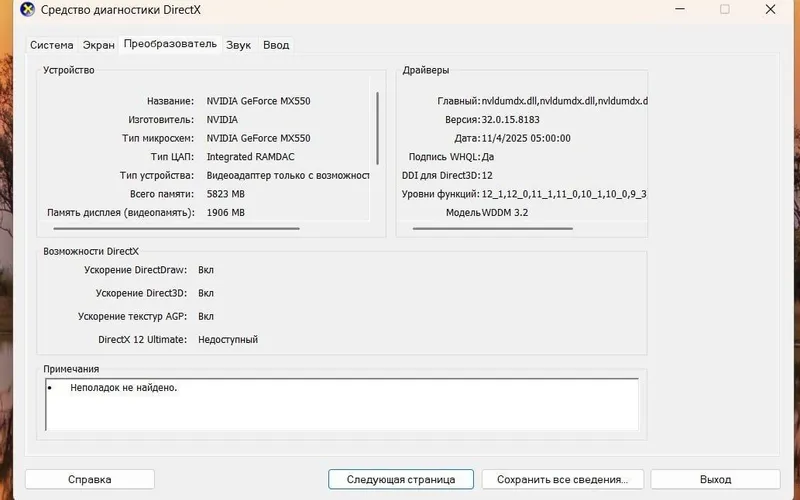The image size is (800, 500).
Task: Close the DirectX diagnostic window
Action: 770,9
